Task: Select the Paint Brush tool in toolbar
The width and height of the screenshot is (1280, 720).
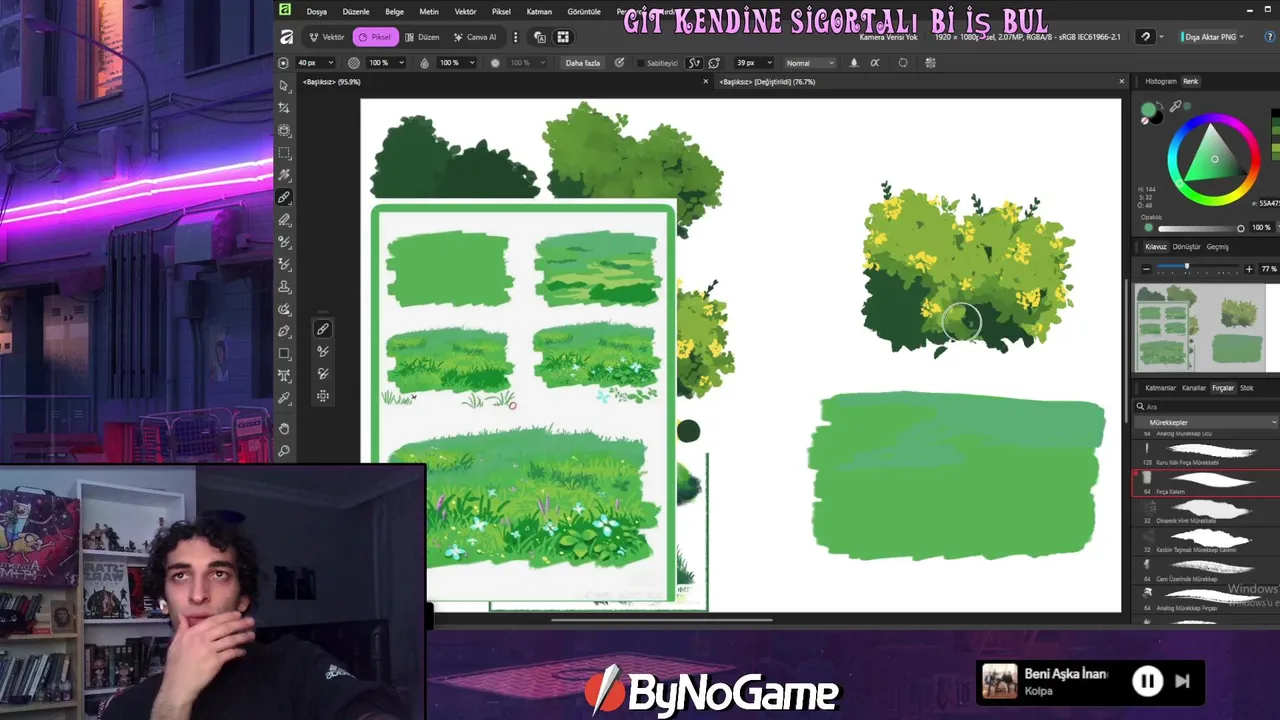Action: click(284, 198)
